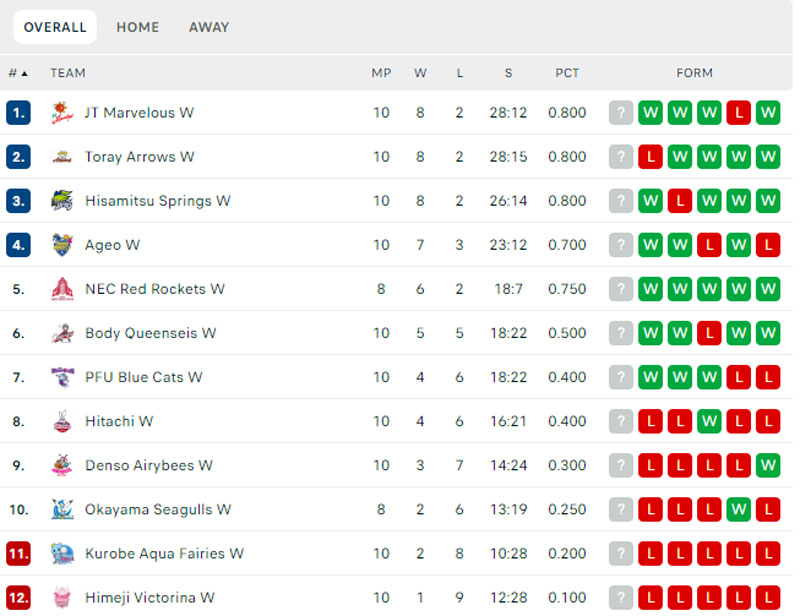This screenshot has height=616, width=800.
Task: Click rank 12 red position badge
Action: (x=18, y=598)
